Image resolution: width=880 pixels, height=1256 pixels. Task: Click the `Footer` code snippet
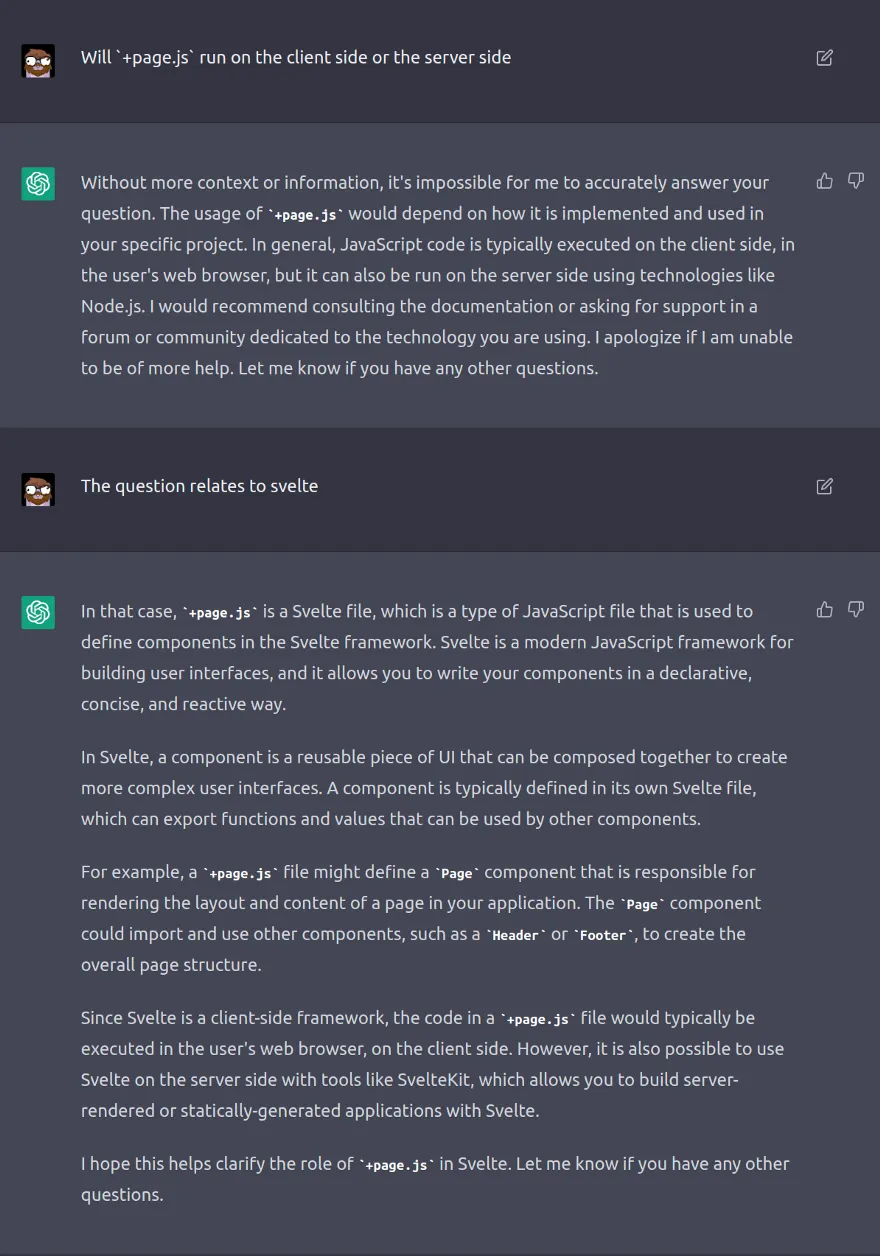603,935
